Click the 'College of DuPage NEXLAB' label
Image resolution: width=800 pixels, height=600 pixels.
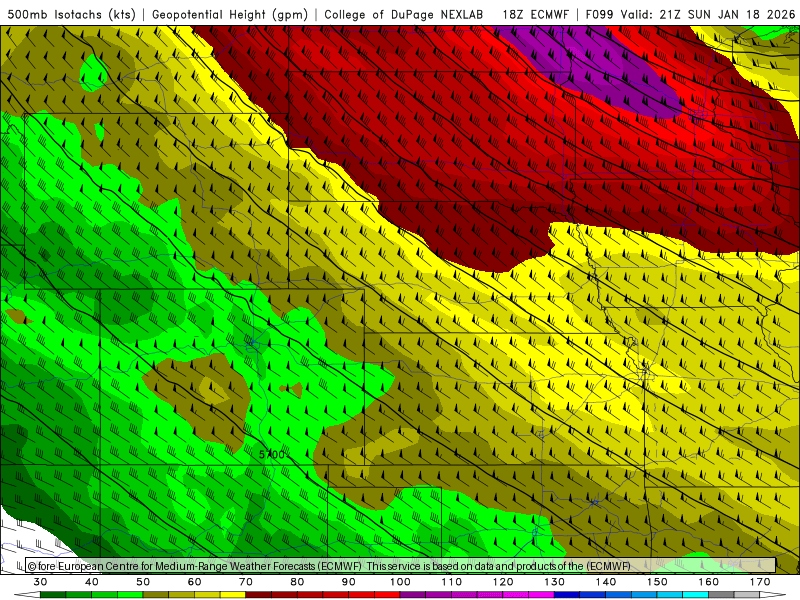pyautogui.click(x=404, y=14)
